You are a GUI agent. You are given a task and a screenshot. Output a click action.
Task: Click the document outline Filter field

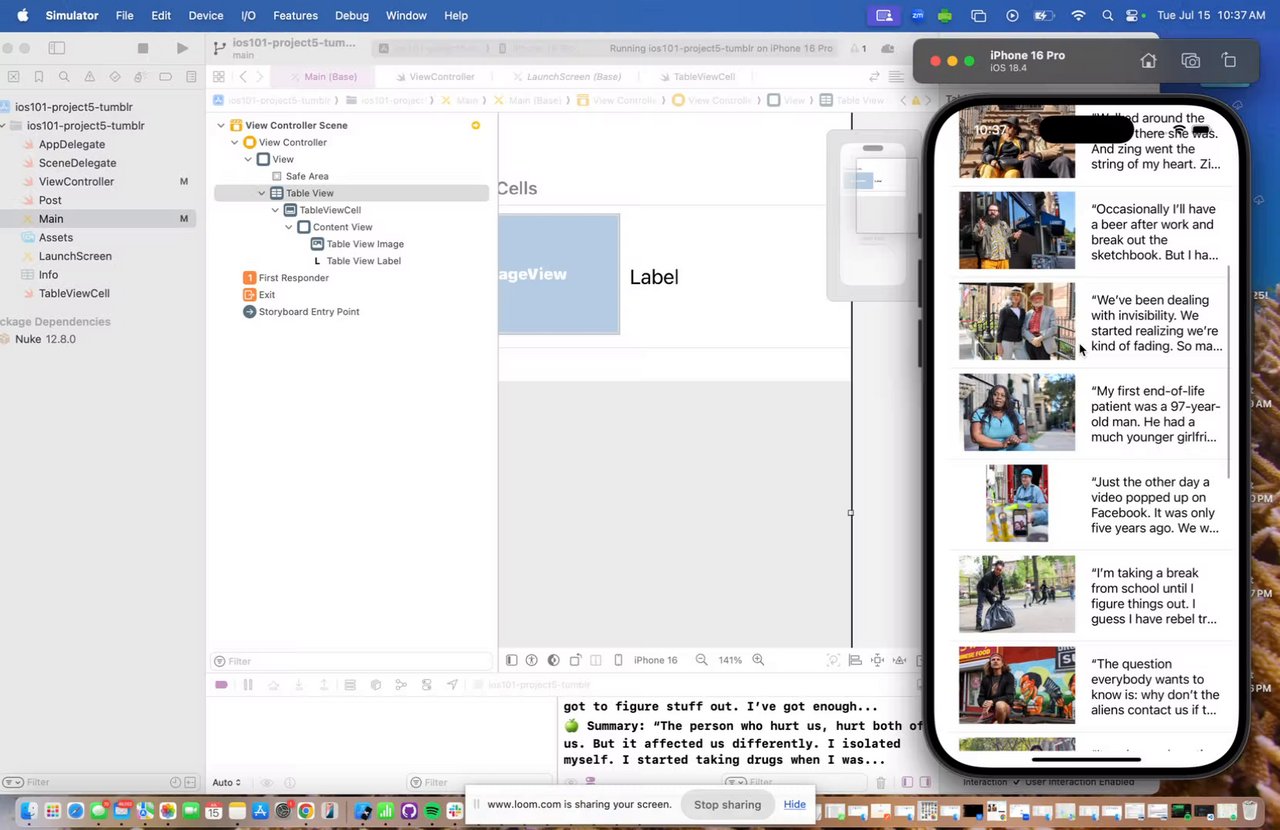pyautogui.click(x=352, y=661)
